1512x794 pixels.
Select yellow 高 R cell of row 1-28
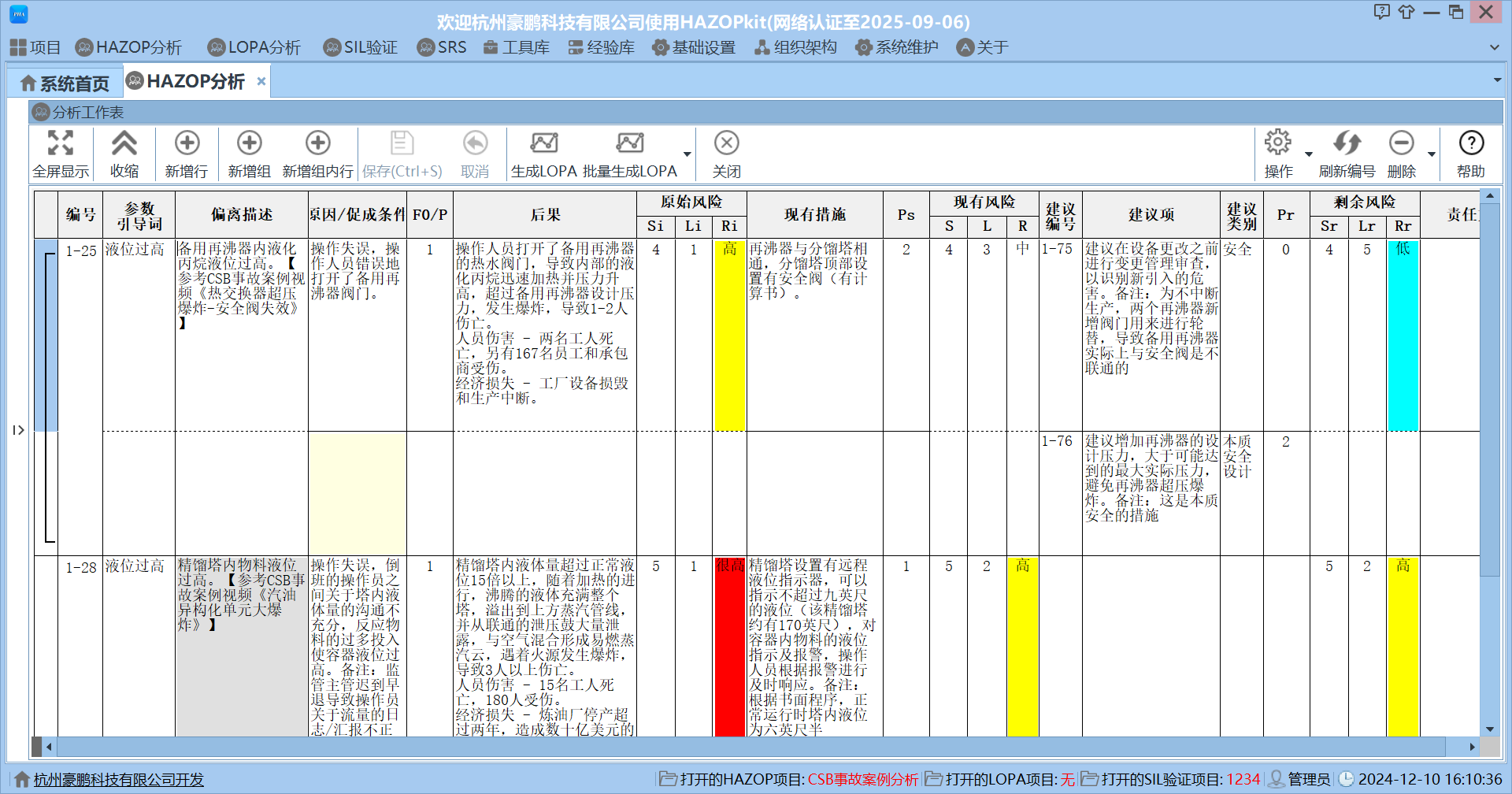click(x=1022, y=647)
